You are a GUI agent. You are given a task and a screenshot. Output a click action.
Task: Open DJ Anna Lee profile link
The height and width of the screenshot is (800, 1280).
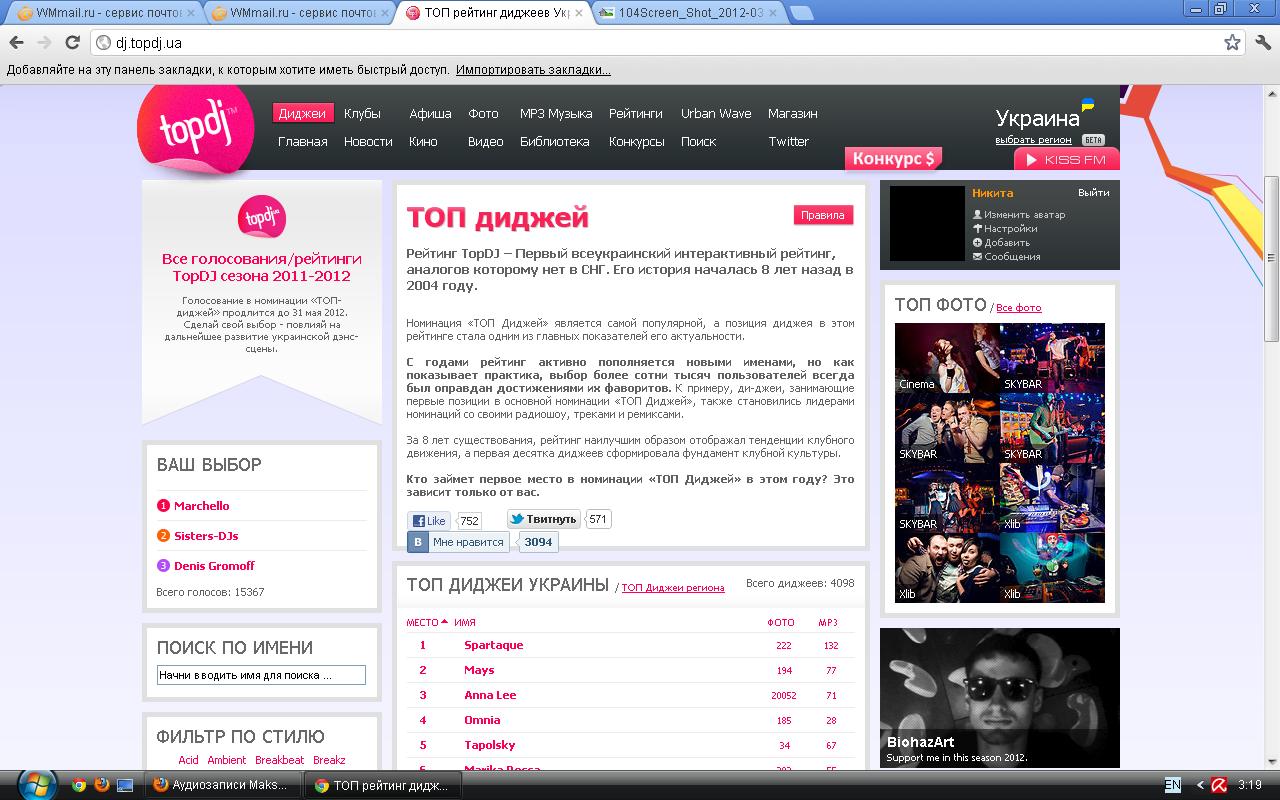490,695
